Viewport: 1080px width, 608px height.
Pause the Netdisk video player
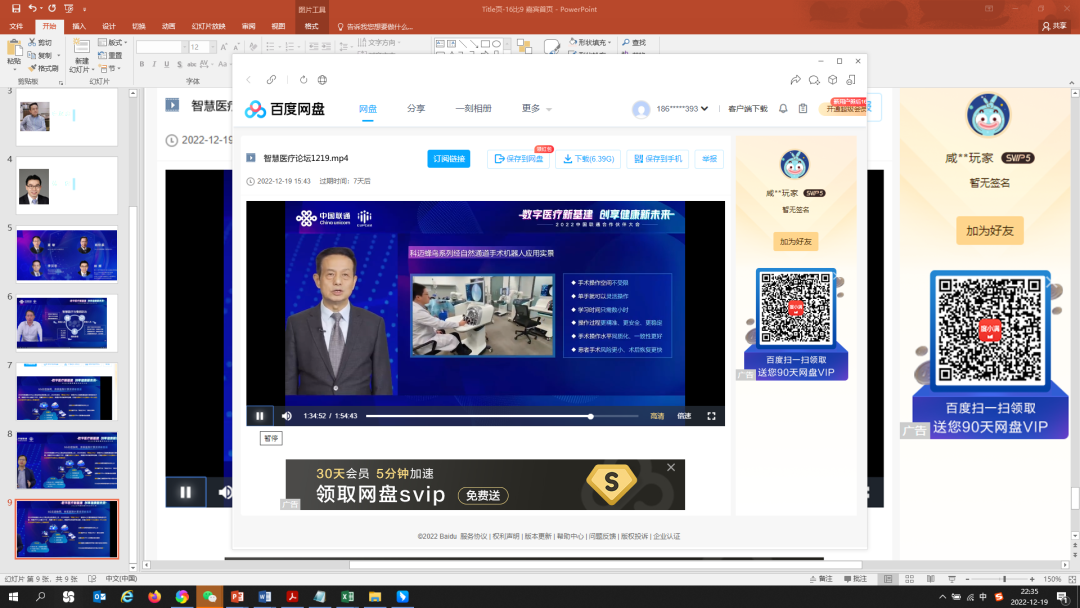(x=260, y=416)
